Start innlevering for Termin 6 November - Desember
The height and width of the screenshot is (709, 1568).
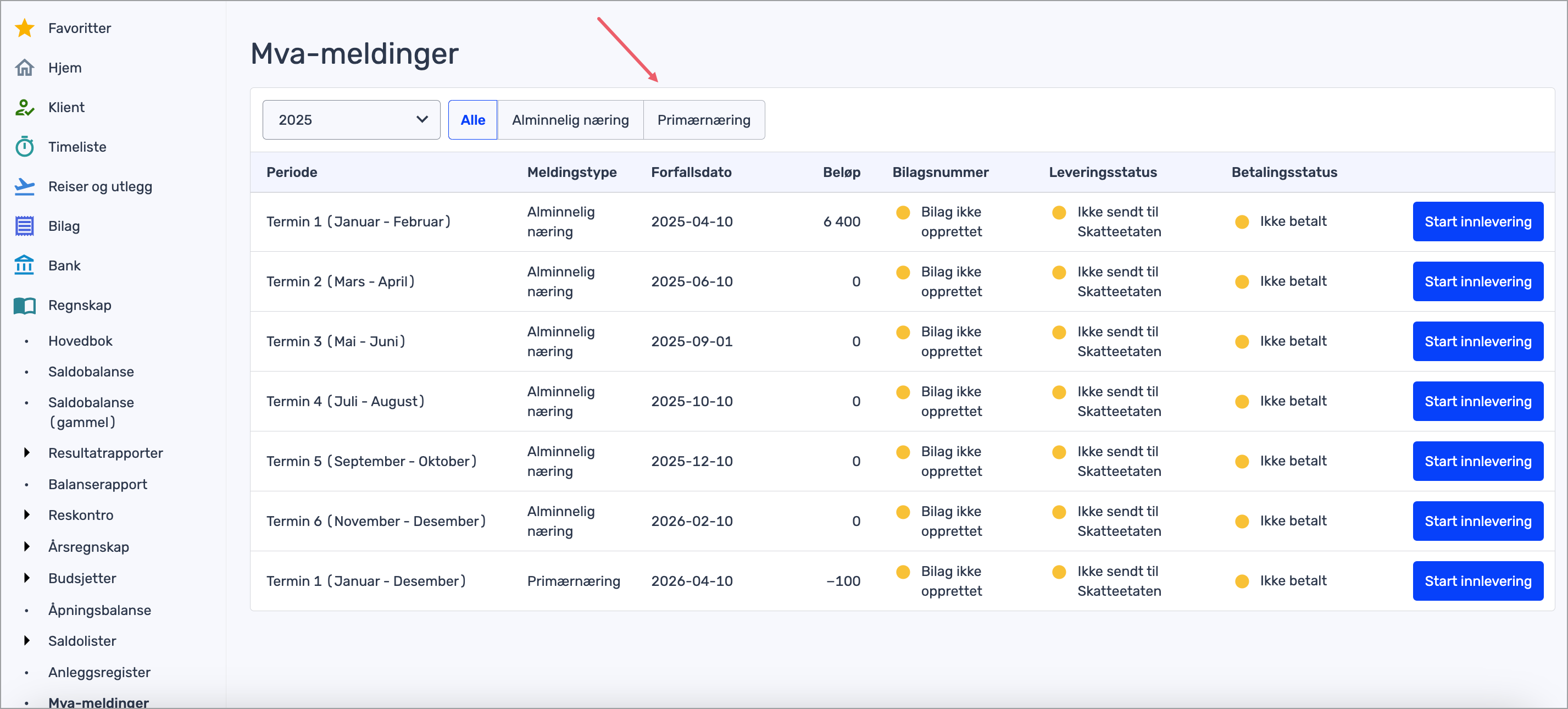coord(1477,522)
